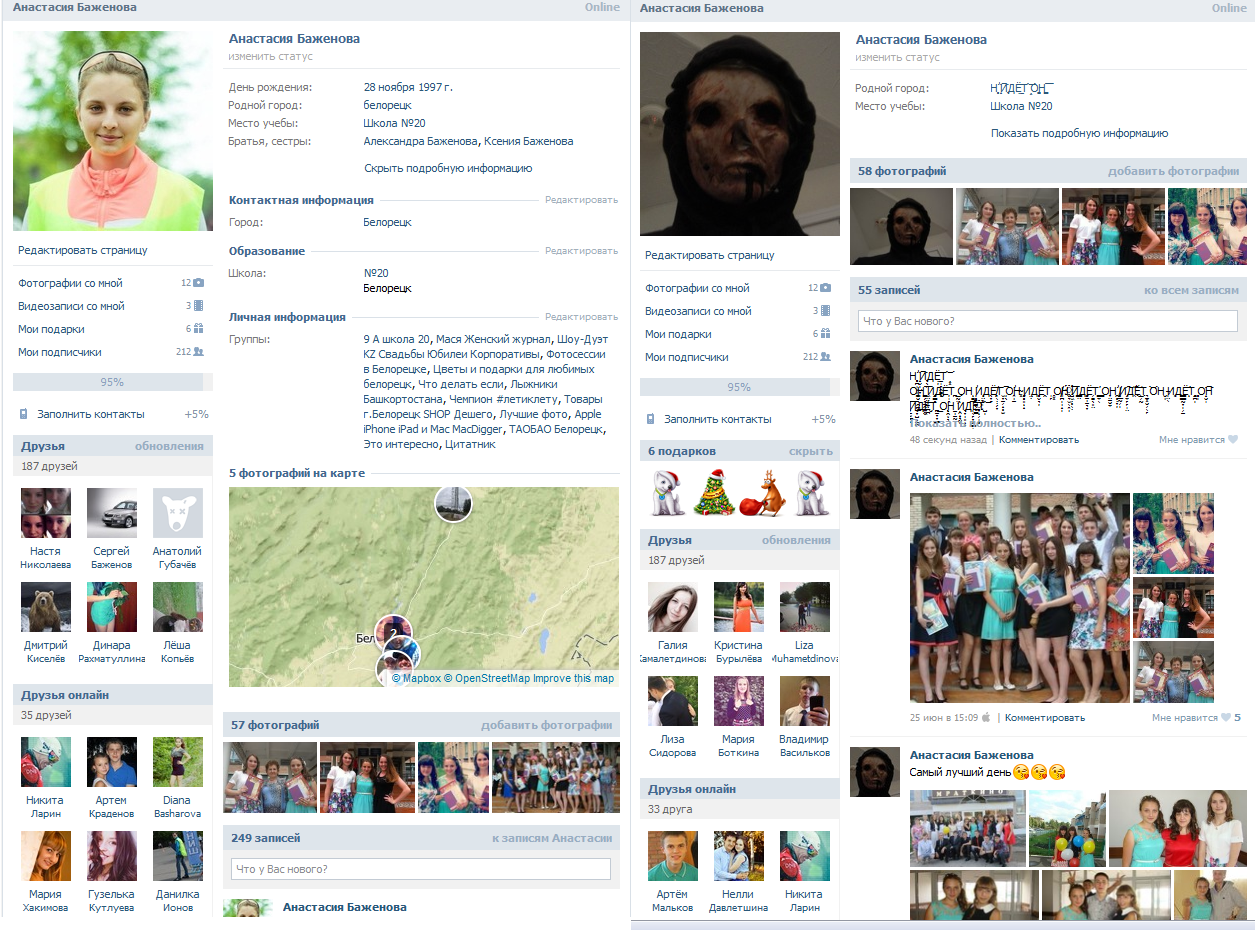This screenshot has height=941, width=1255.
Task: Open 'обновления' in right profile Друзья header
Action: [x=796, y=540]
